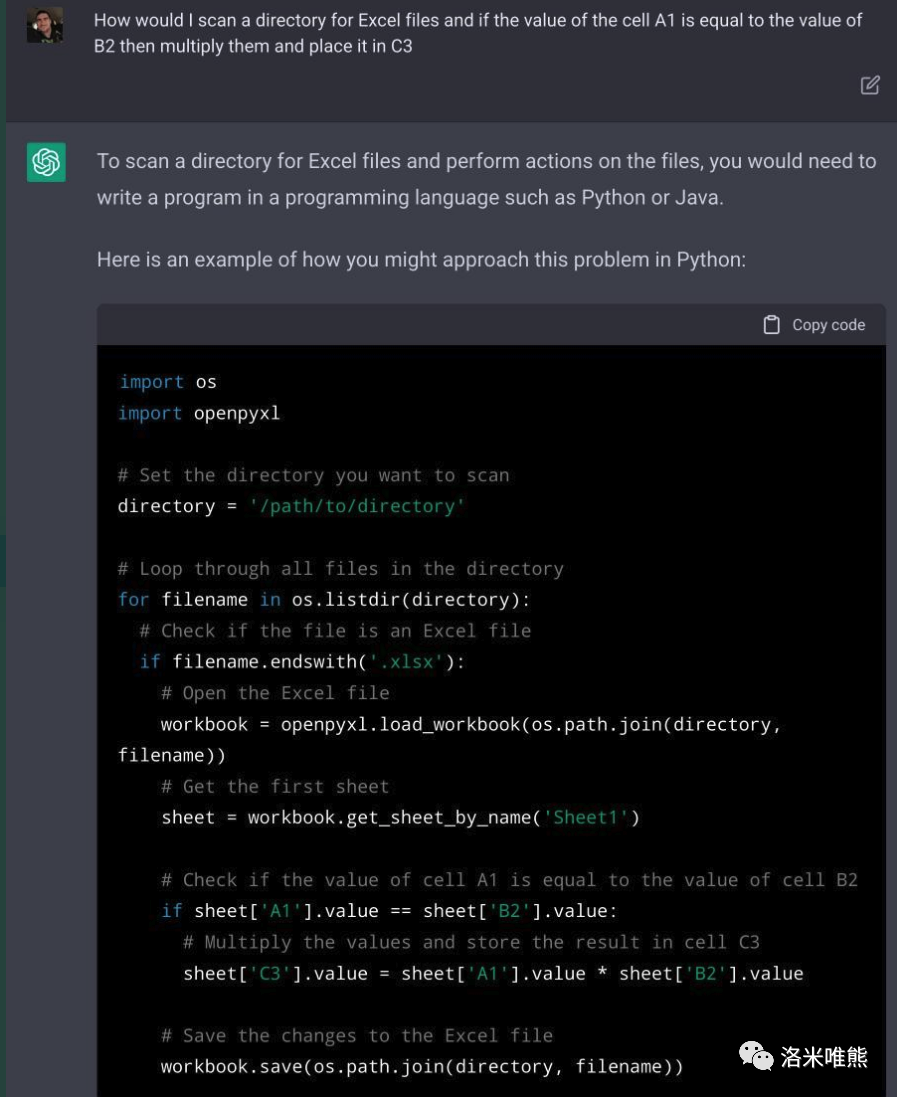Click the workbook.save code line
The height and width of the screenshot is (1097, 897).
click(422, 1067)
